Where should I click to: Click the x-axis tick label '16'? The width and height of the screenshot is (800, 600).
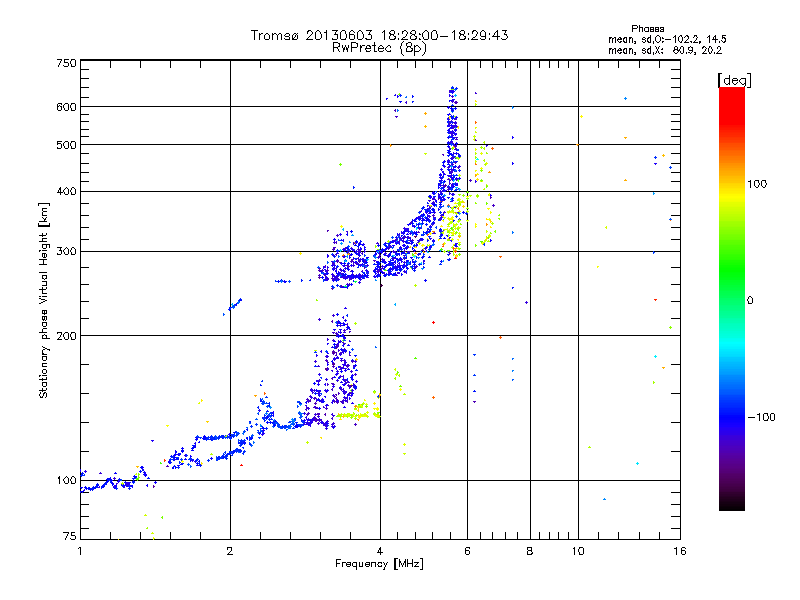click(x=680, y=551)
